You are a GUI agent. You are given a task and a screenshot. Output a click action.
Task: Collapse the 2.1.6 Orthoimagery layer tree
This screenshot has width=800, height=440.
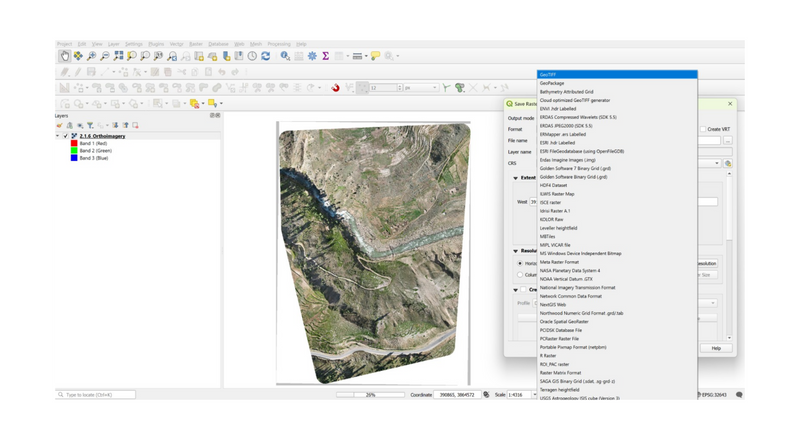click(58, 136)
